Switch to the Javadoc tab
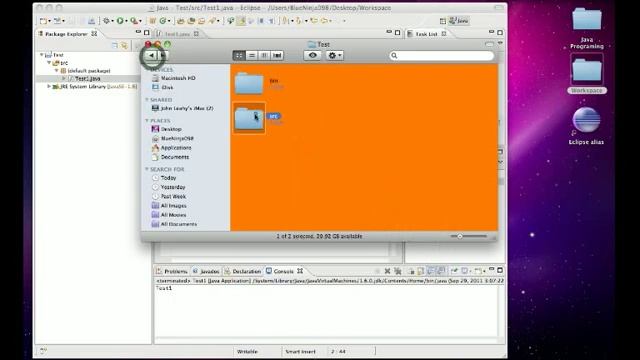Viewport: 640px width, 360px height. tap(206, 271)
